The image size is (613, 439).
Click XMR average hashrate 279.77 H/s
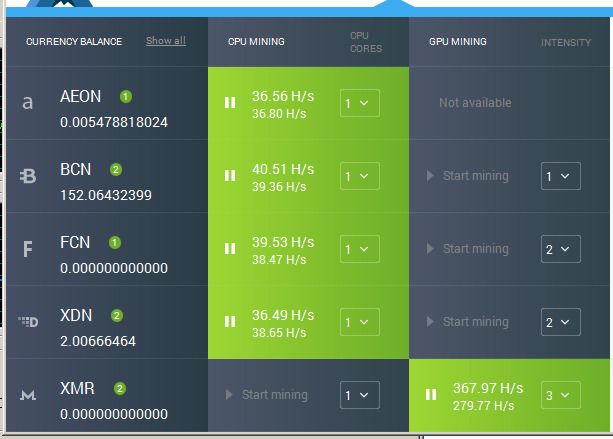(x=484, y=406)
